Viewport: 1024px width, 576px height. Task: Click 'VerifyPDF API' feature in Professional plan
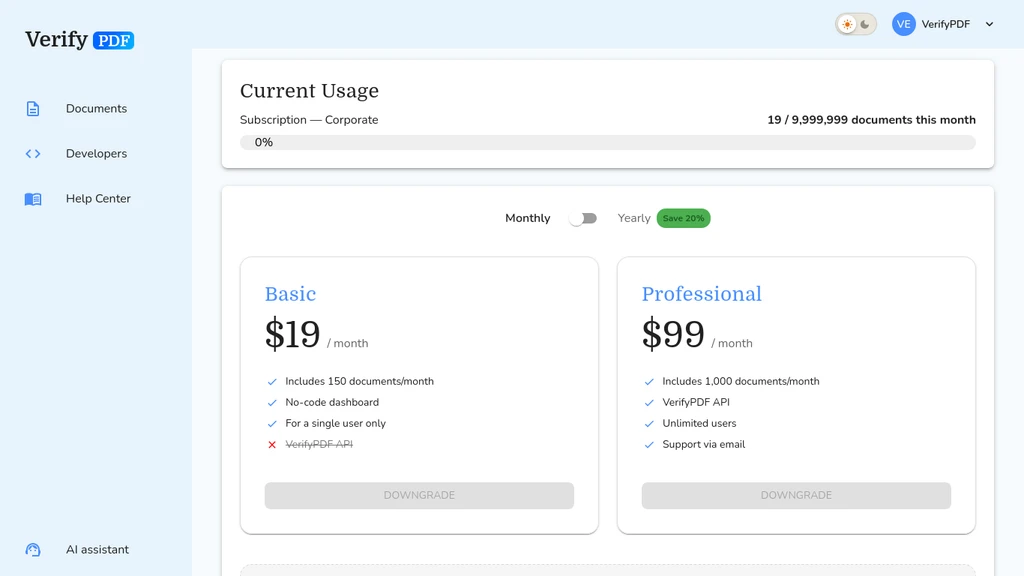pos(696,402)
